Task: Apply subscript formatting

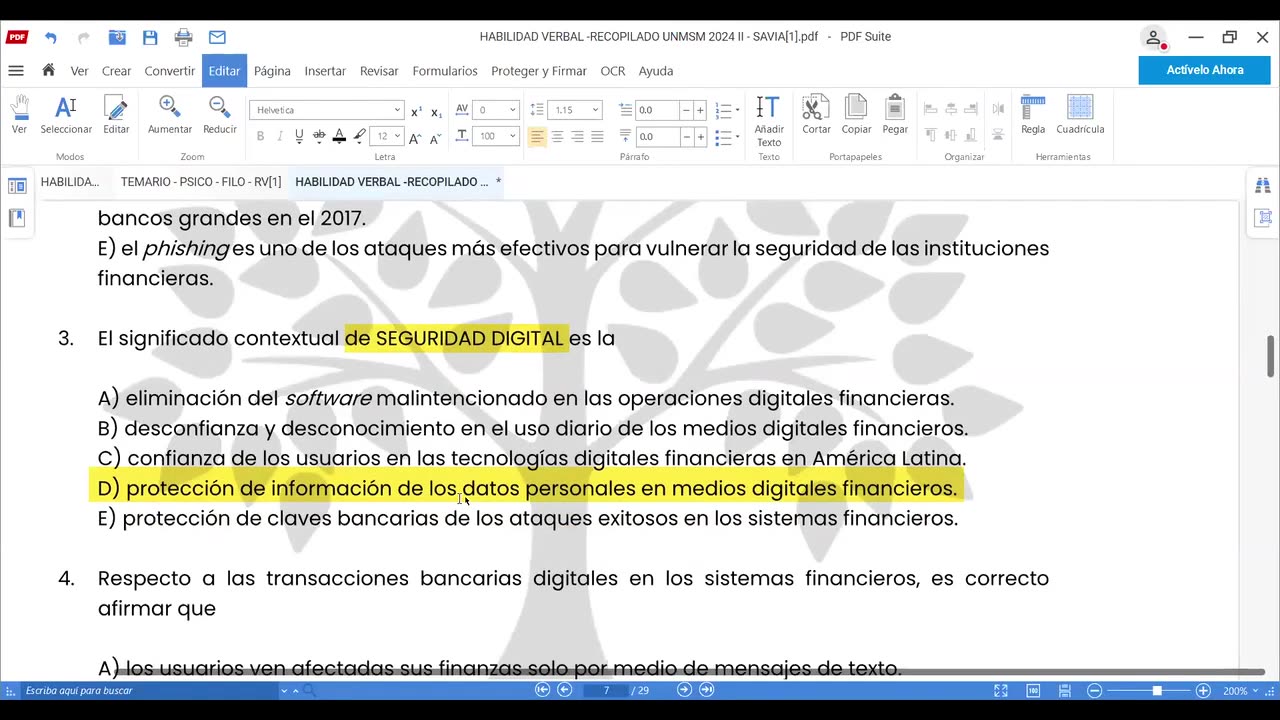Action: point(436,111)
